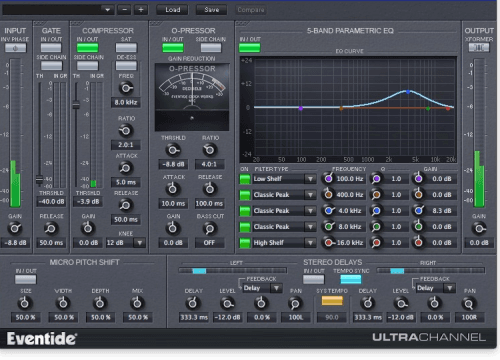500x360 pixels.
Task: Click the green 8.0 kHz frequency knob
Action: click(x=328, y=226)
